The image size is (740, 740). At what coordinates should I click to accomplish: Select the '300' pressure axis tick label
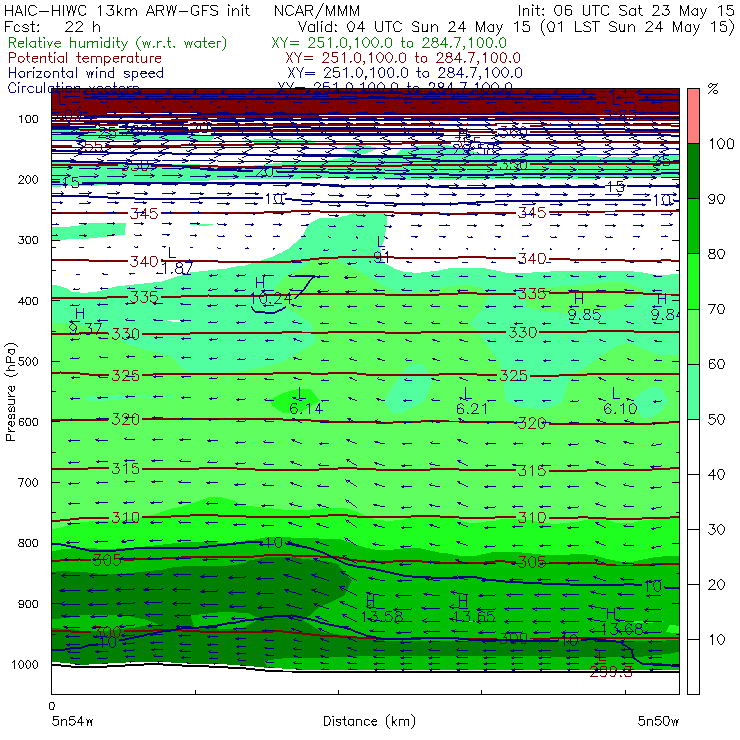coord(28,240)
